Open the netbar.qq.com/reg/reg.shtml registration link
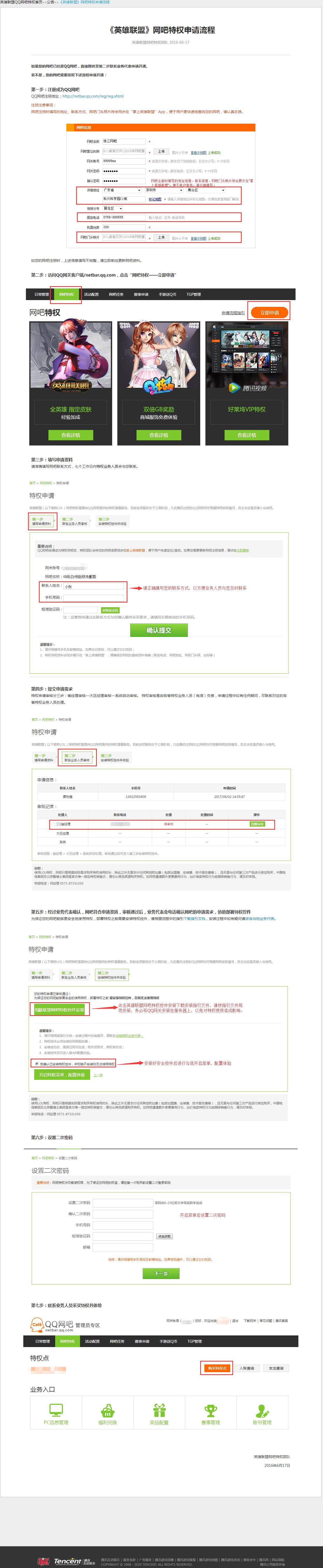The width and height of the screenshot is (323, 1568). pos(93,96)
